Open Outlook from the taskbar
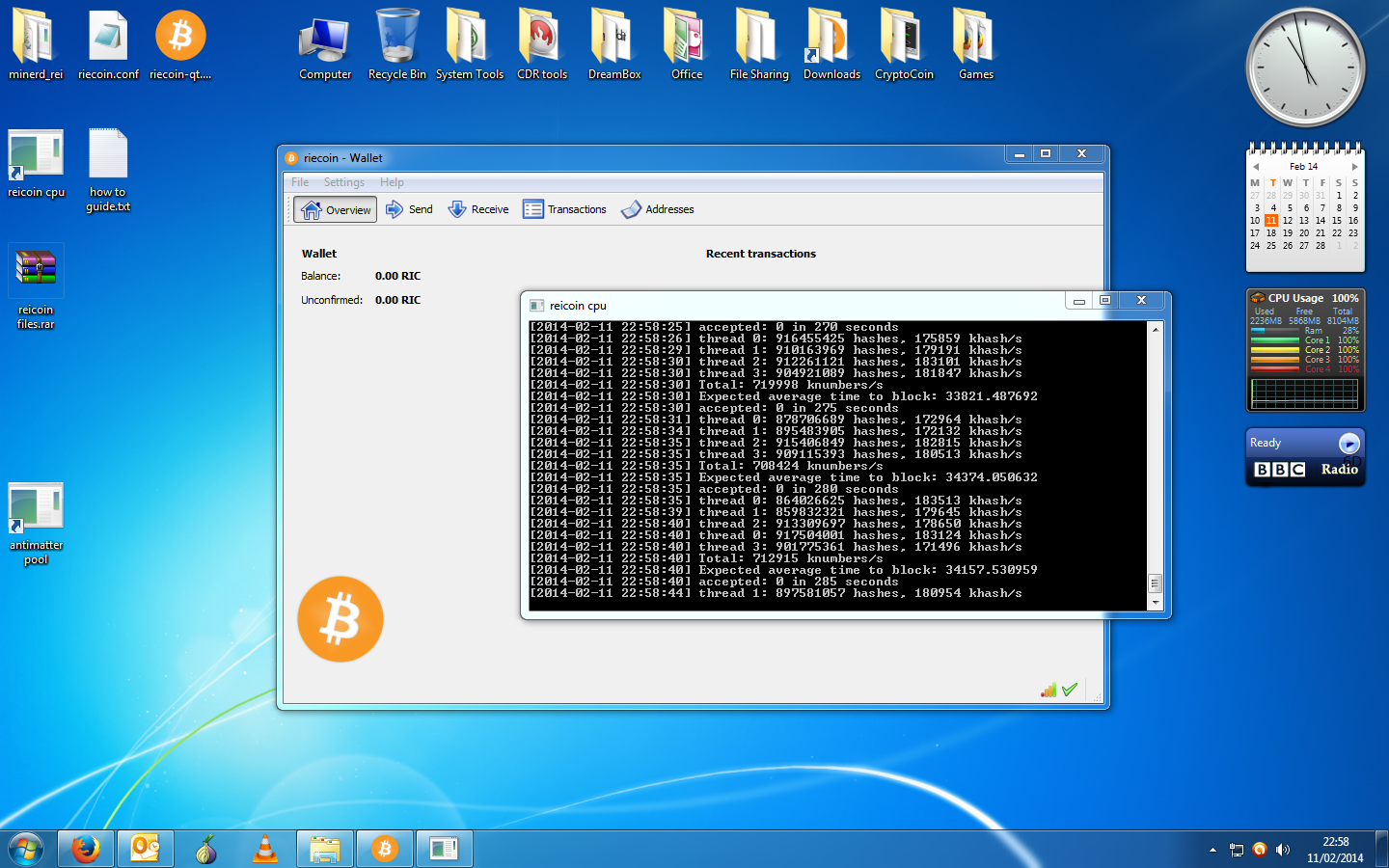 click(x=146, y=850)
